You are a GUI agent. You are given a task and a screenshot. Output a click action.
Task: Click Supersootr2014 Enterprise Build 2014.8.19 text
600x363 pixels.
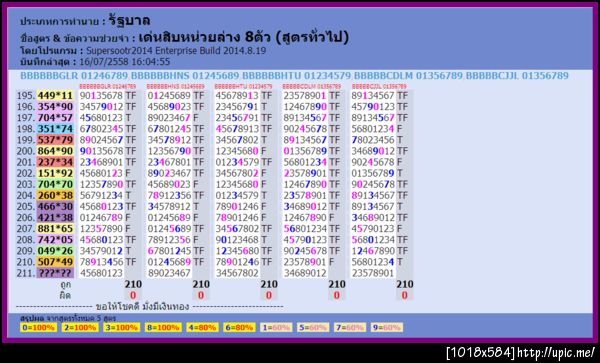(x=176, y=51)
